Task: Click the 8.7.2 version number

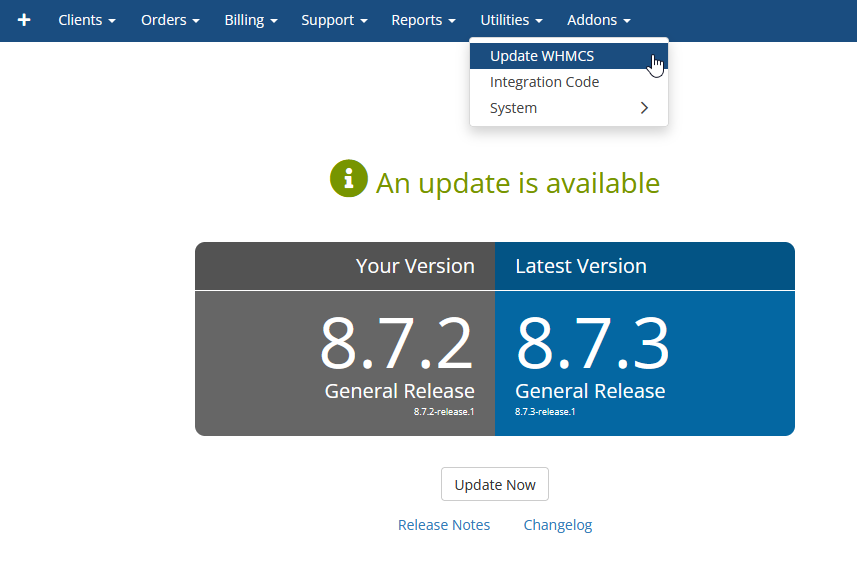Action: coord(396,343)
